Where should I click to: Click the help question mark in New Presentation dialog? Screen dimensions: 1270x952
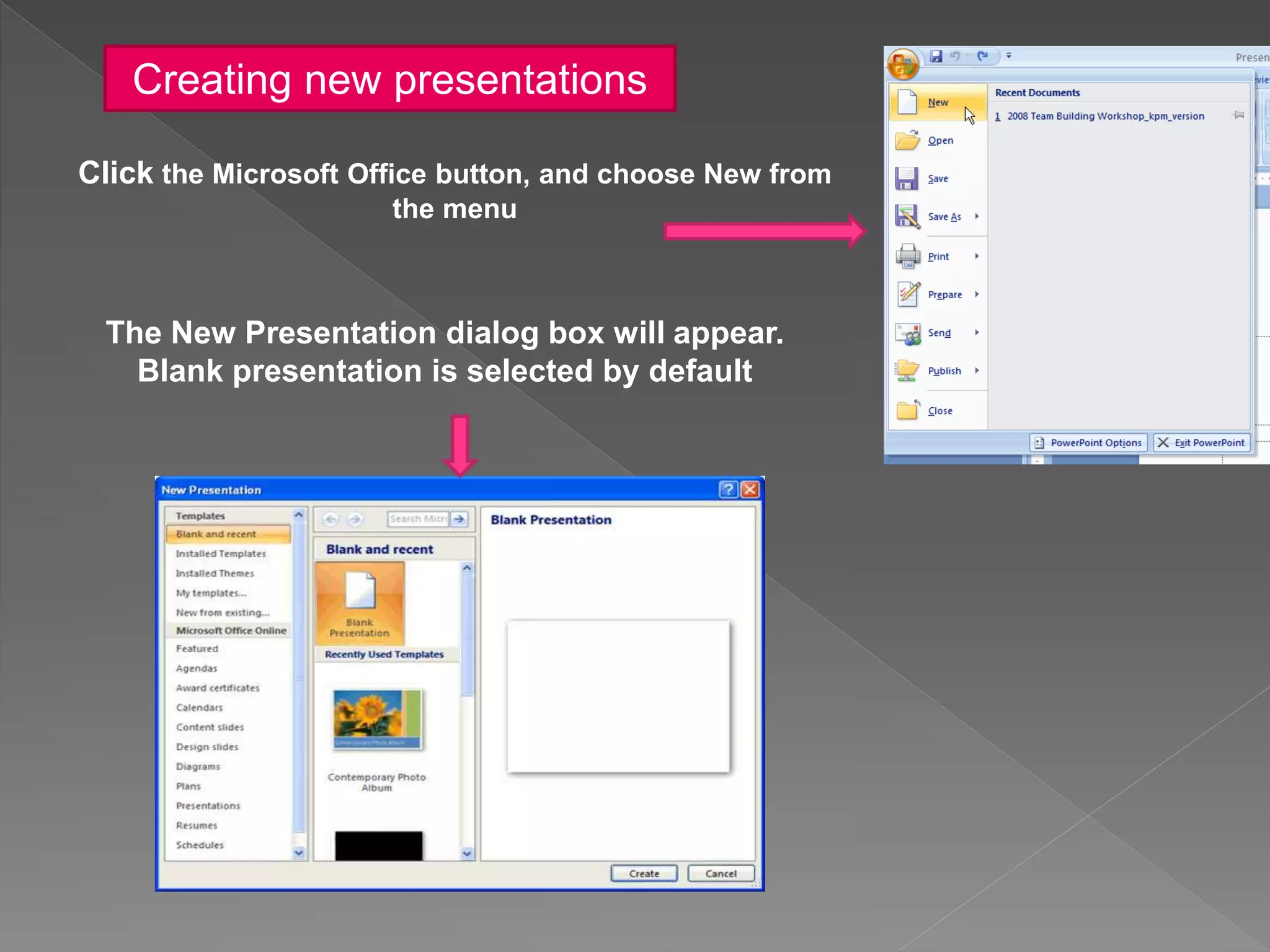click(729, 490)
